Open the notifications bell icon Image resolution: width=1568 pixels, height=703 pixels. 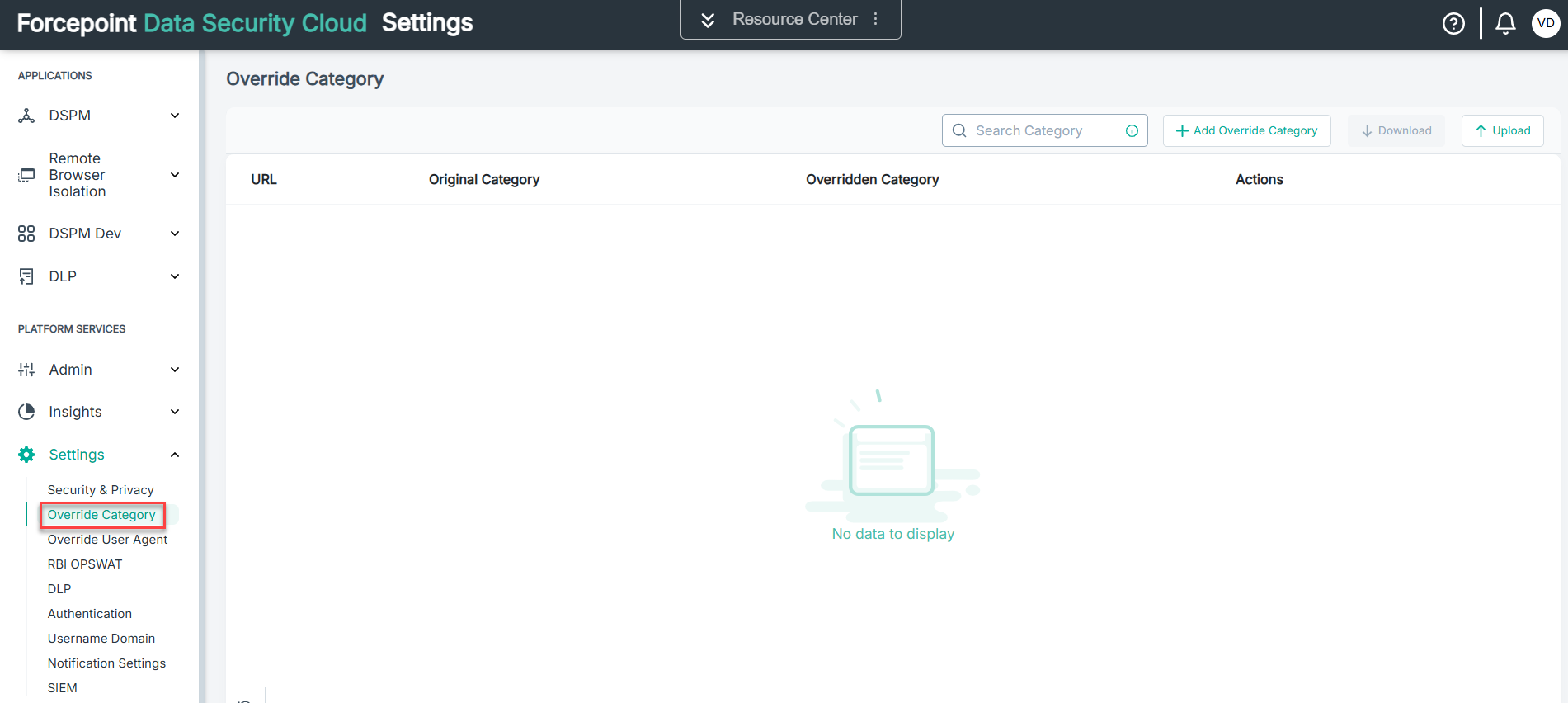pos(1505,23)
